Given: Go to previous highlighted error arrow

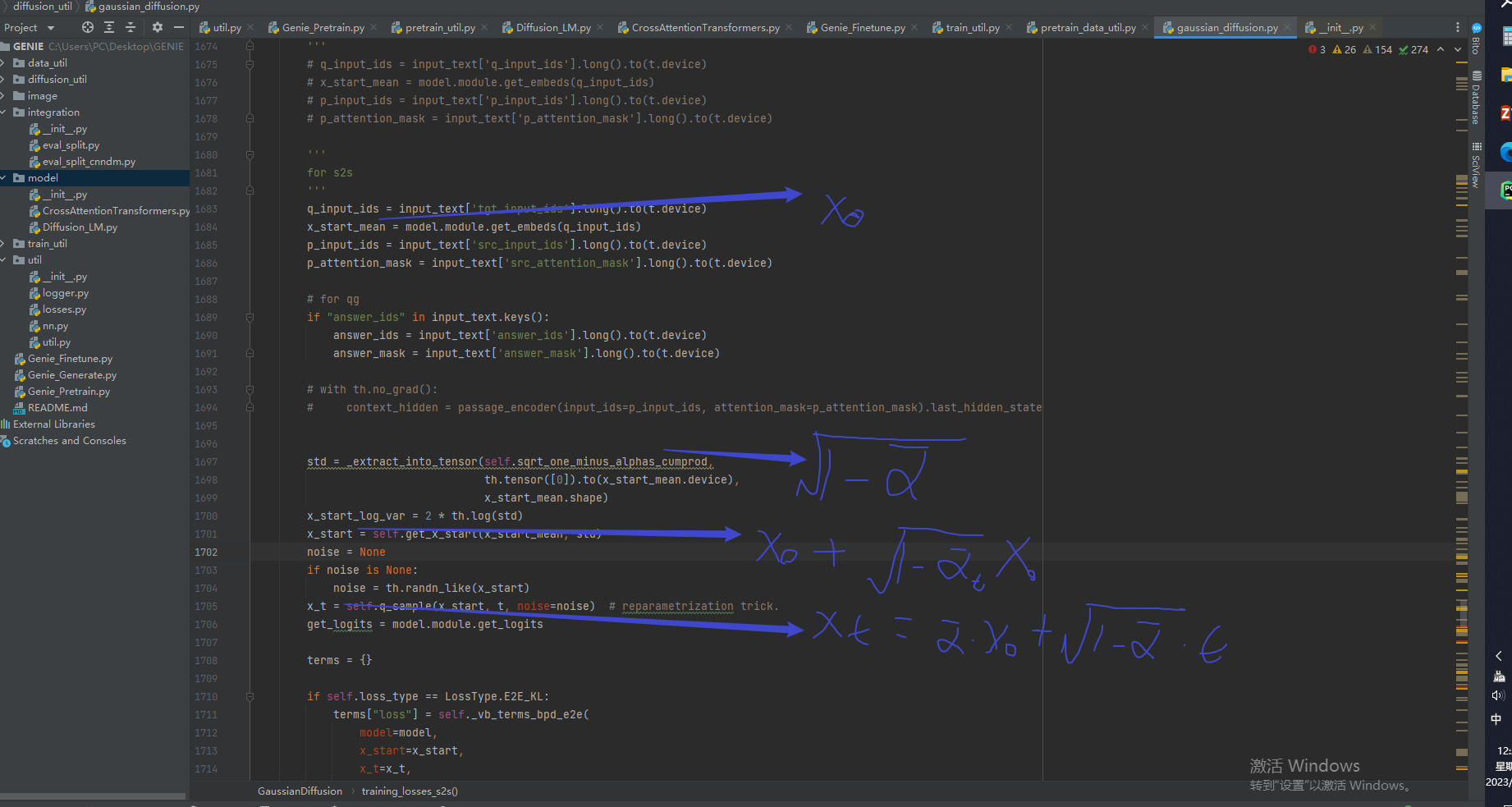Looking at the screenshot, I should click(1441, 50).
